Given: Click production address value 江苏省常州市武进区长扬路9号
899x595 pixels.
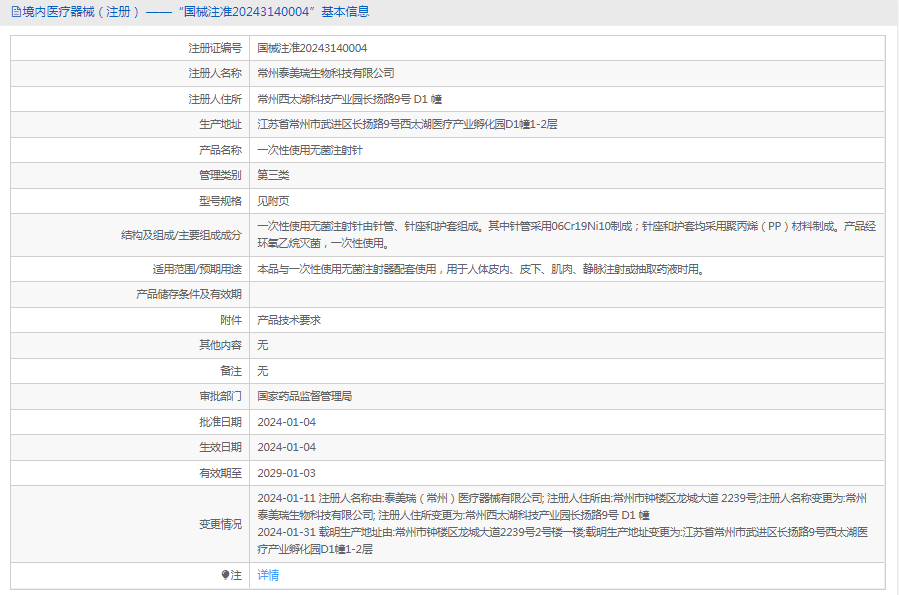Looking at the screenshot, I should [x=407, y=124].
